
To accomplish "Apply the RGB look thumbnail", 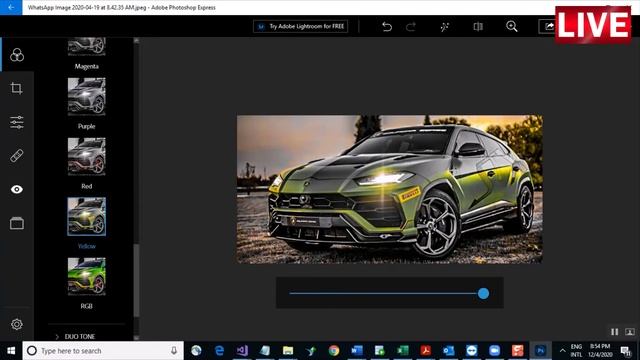I will tap(87, 276).
